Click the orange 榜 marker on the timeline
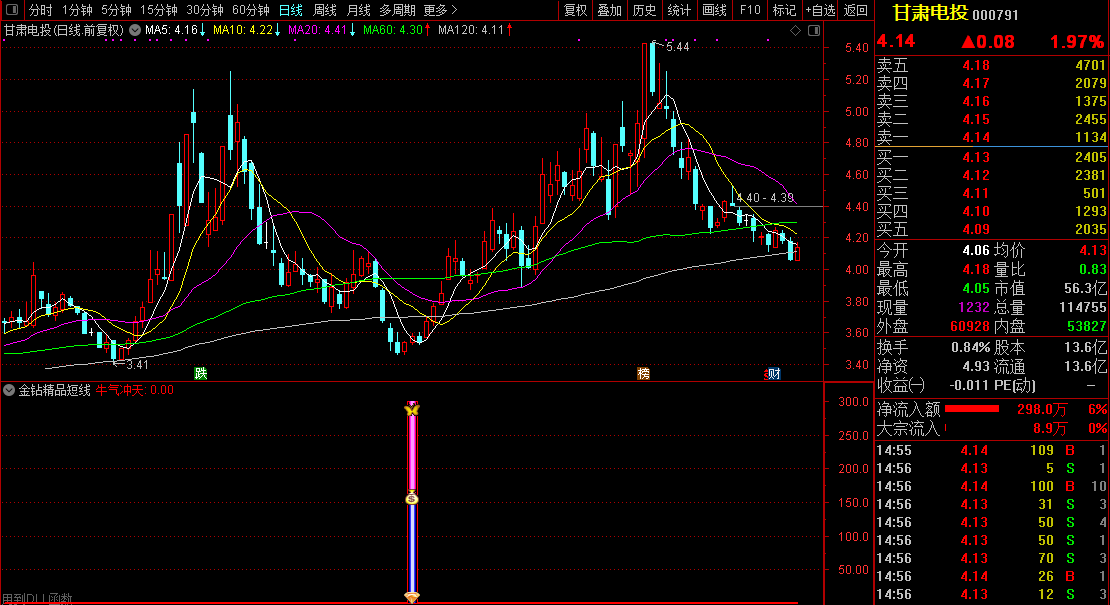This screenshot has height=605, width=1110. 644,374
